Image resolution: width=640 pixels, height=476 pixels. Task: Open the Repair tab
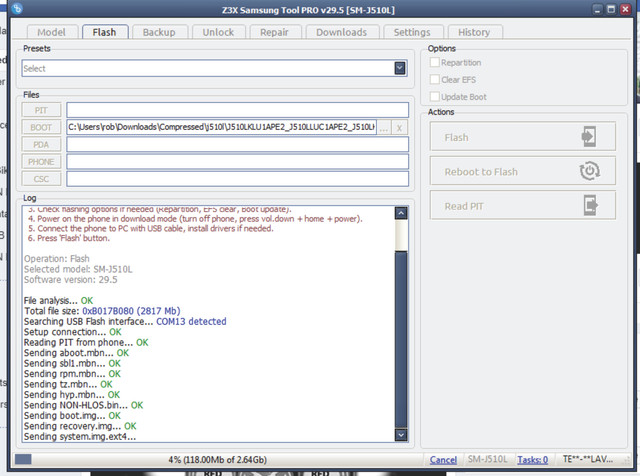(x=274, y=32)
